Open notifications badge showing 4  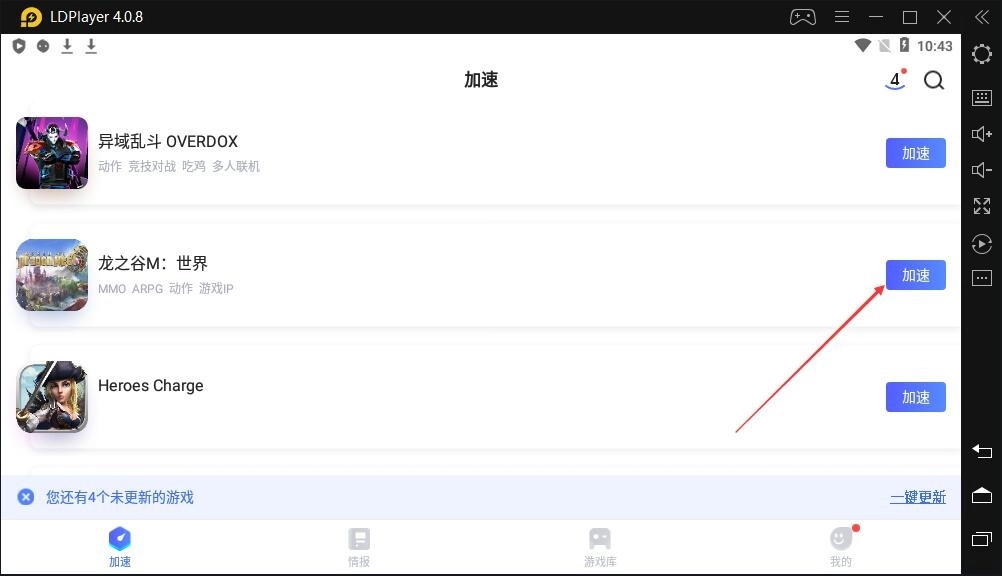(x=896, y=79)
